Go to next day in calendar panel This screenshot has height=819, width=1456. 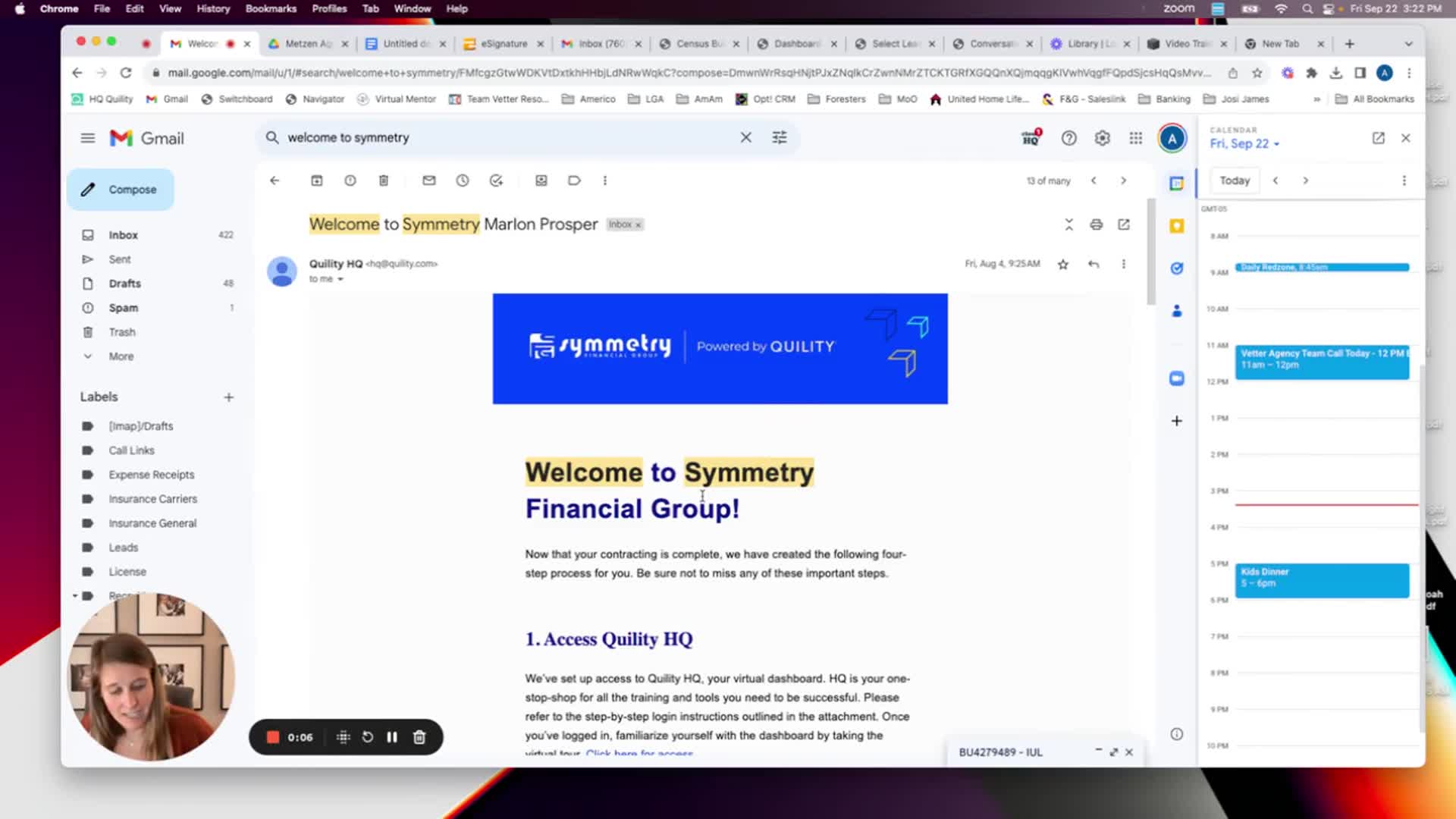[1306, 180]
